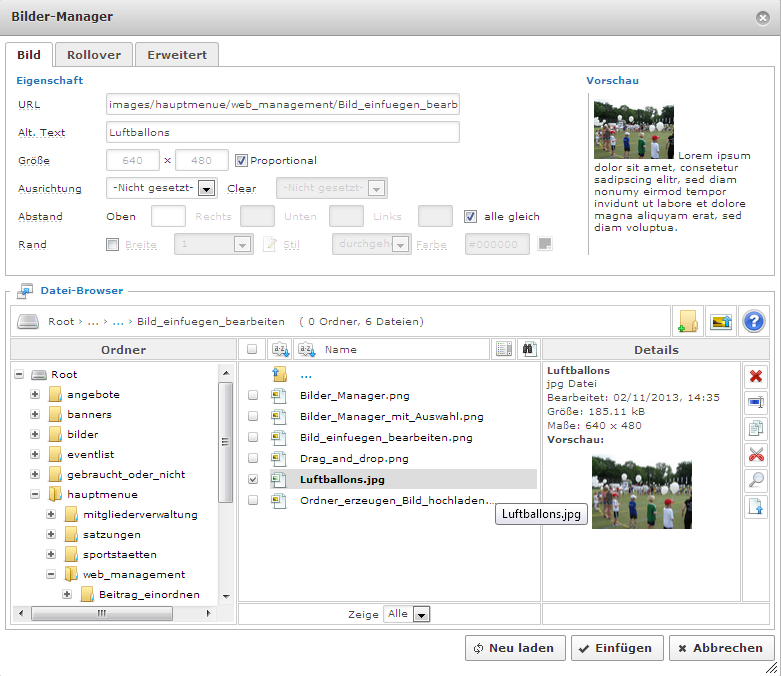Check the Ordner_erzeugen_Bild_hochladen checkbox
The height and width of the screenshot is (676, 781).
pos(253,500)
